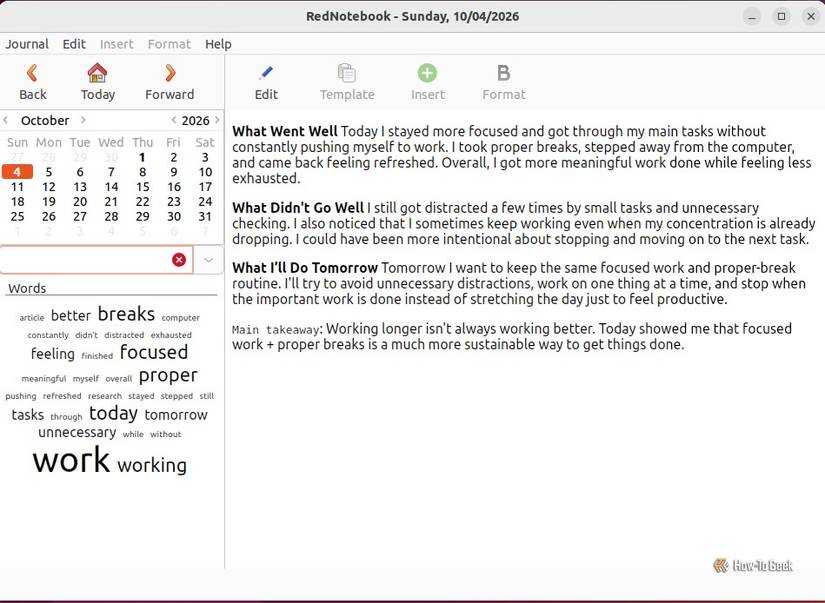Click the 'Words' panel label

[27, 288]
